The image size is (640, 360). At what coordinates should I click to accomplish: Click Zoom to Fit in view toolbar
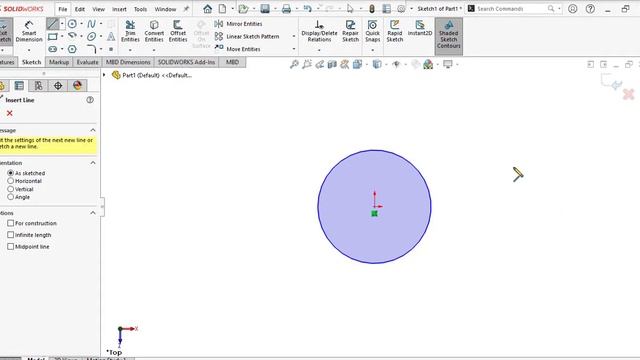pos(294,64)
